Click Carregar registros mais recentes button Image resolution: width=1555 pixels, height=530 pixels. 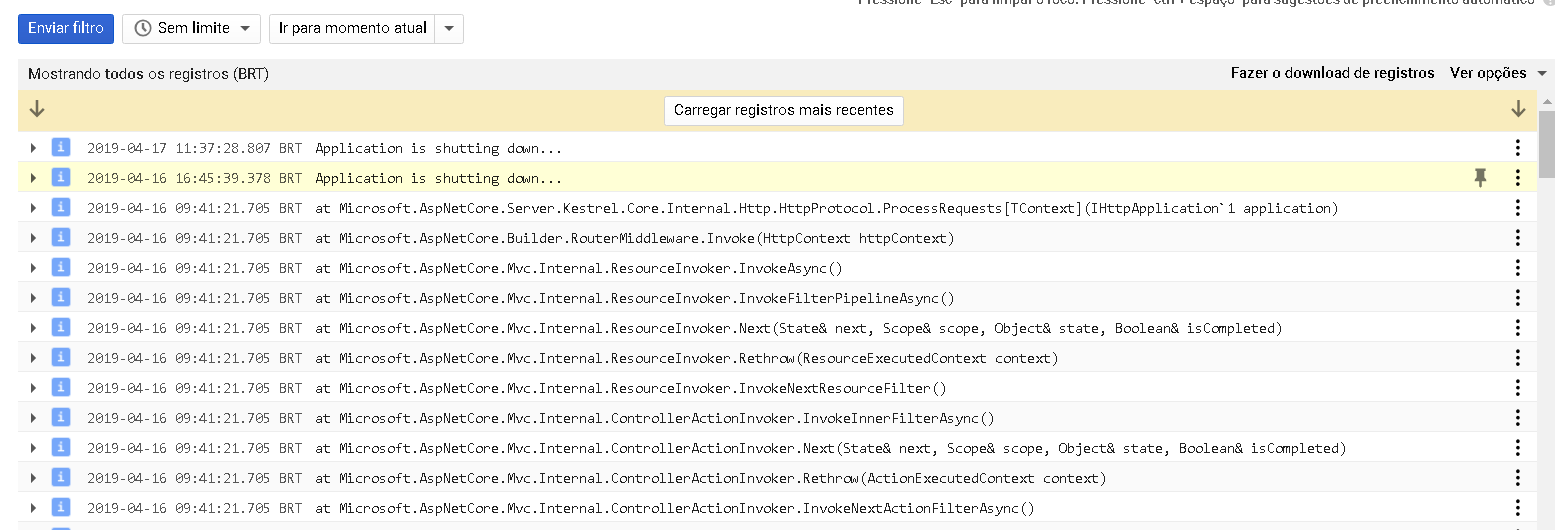click(784, 110)
